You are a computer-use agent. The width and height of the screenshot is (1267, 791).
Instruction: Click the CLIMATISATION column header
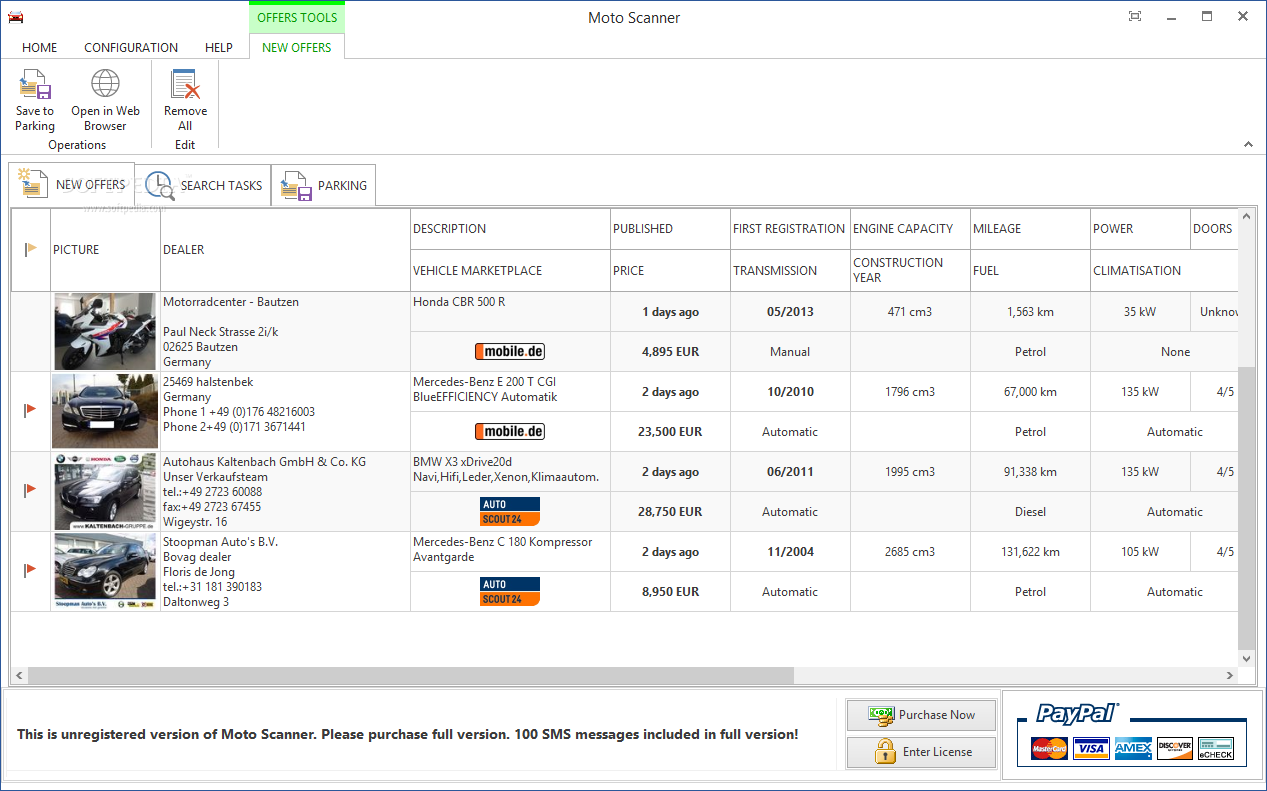[x=1164, y=271]
